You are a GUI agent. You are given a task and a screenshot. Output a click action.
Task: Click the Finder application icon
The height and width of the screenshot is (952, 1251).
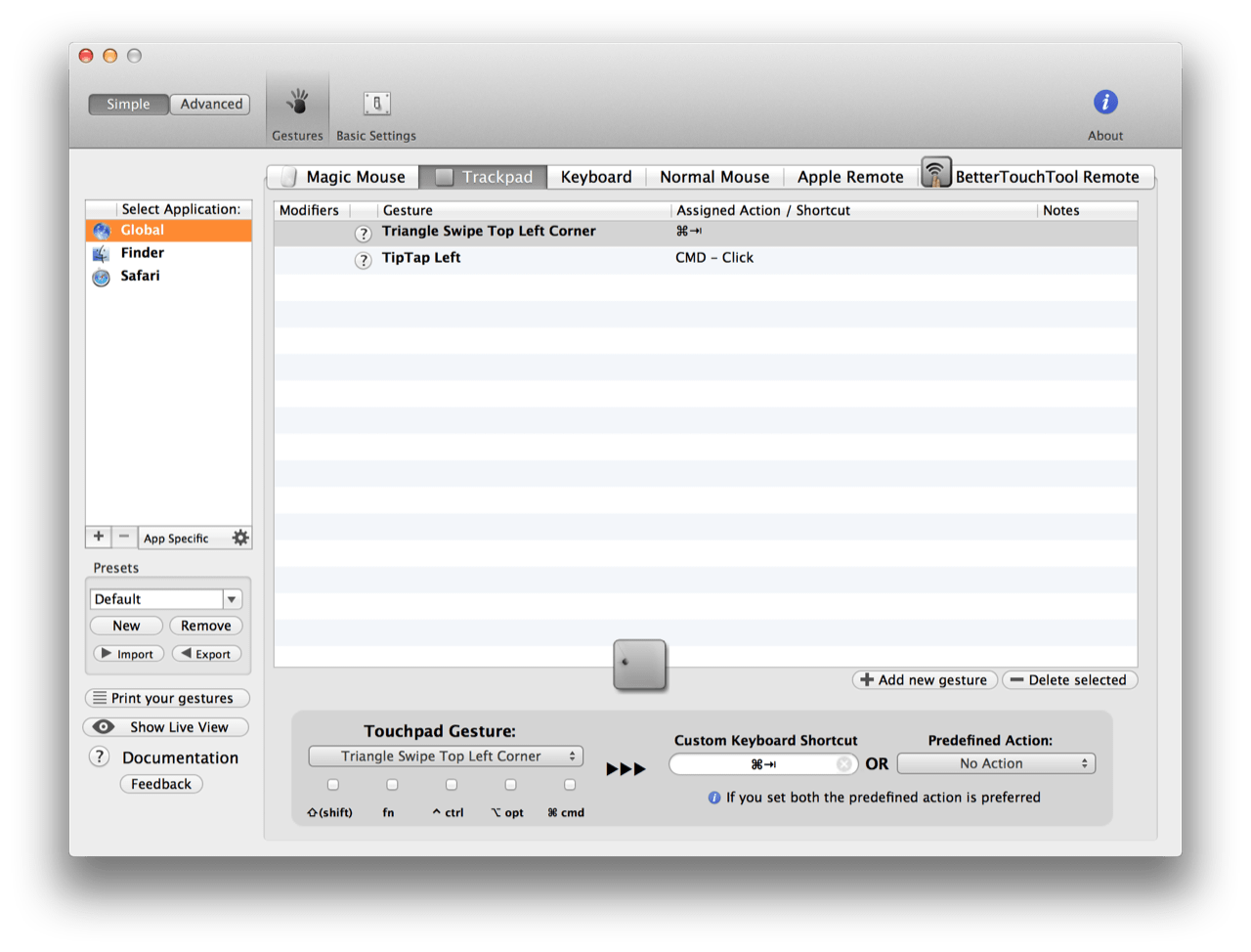tap(102, 253)
